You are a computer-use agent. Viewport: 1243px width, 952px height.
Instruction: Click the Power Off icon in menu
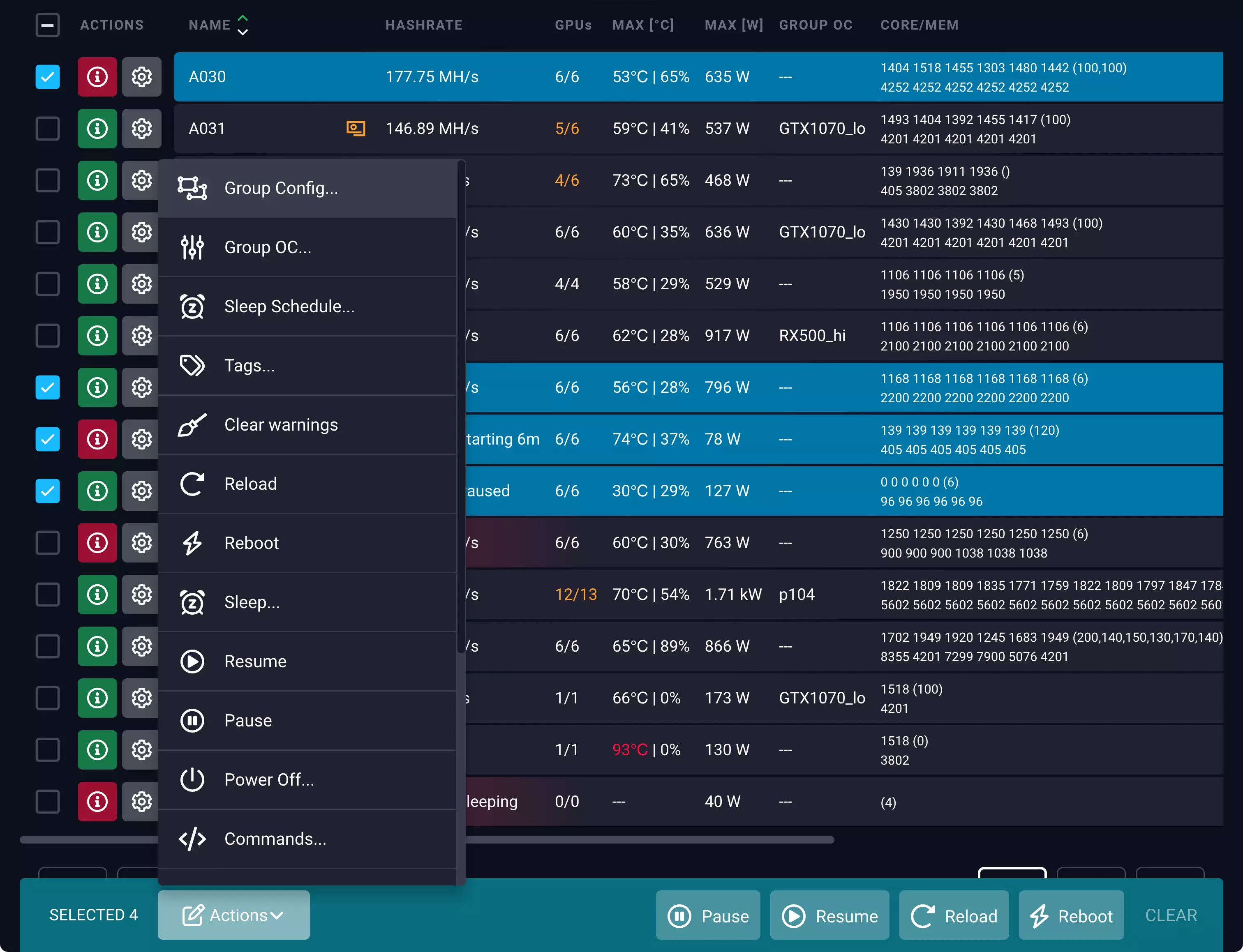coord(192,780)
